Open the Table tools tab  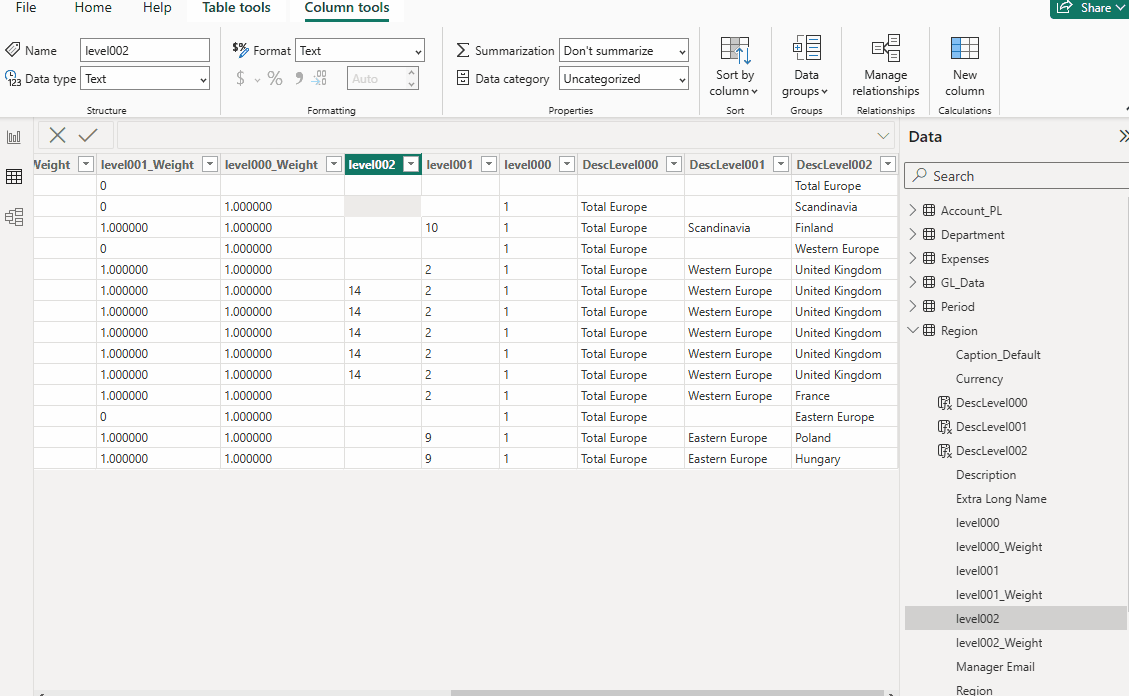pos(236,8)
